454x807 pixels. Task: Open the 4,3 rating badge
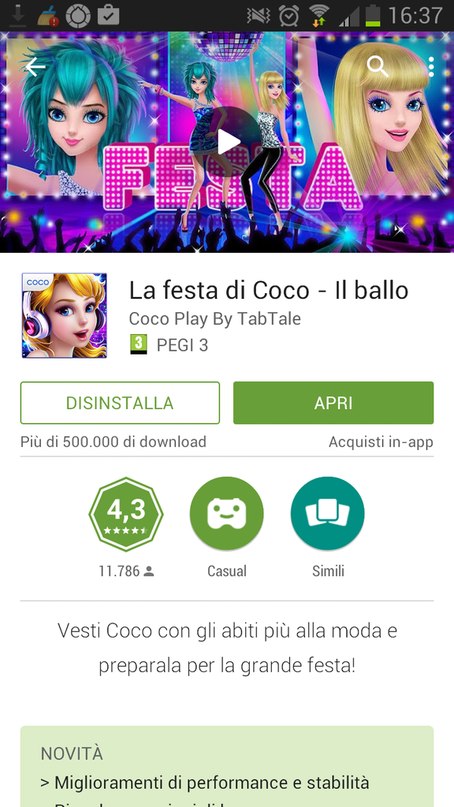(x=126, y=514)
